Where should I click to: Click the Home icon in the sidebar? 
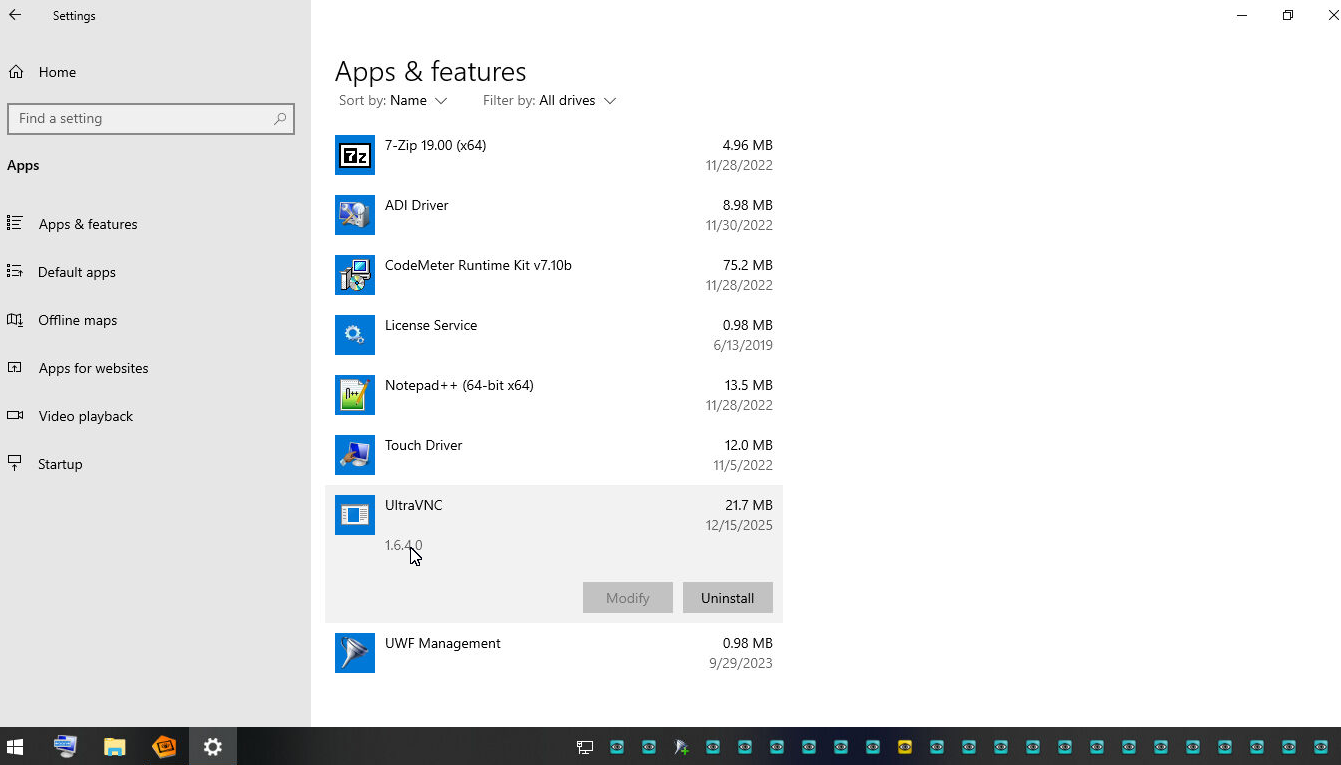(x=16, y=72)
